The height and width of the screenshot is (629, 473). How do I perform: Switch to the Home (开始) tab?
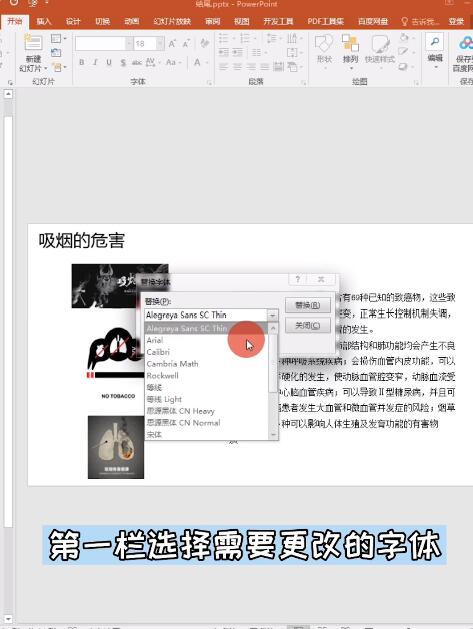tap(15, 21)
